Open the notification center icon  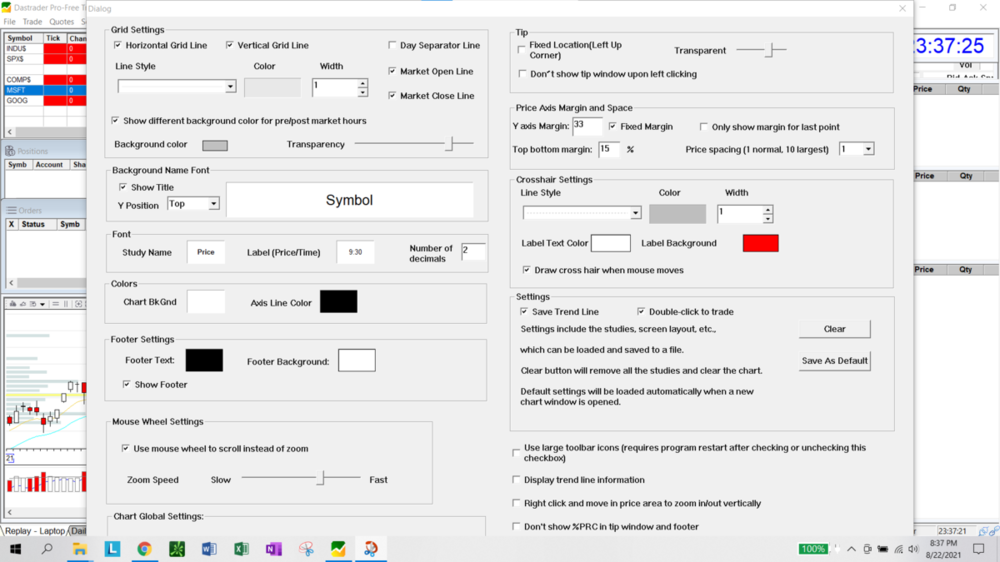click(x=978, y=549)
